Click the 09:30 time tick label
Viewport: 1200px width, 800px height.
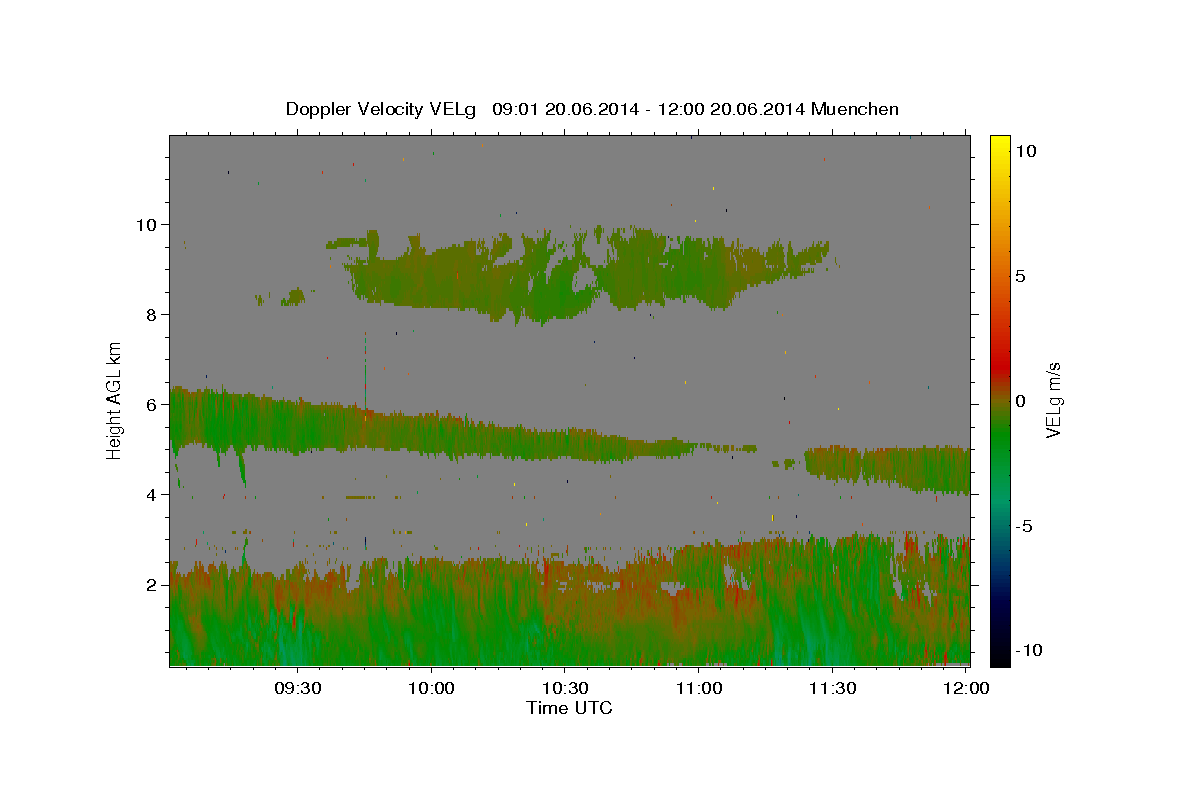coord(298,688)
